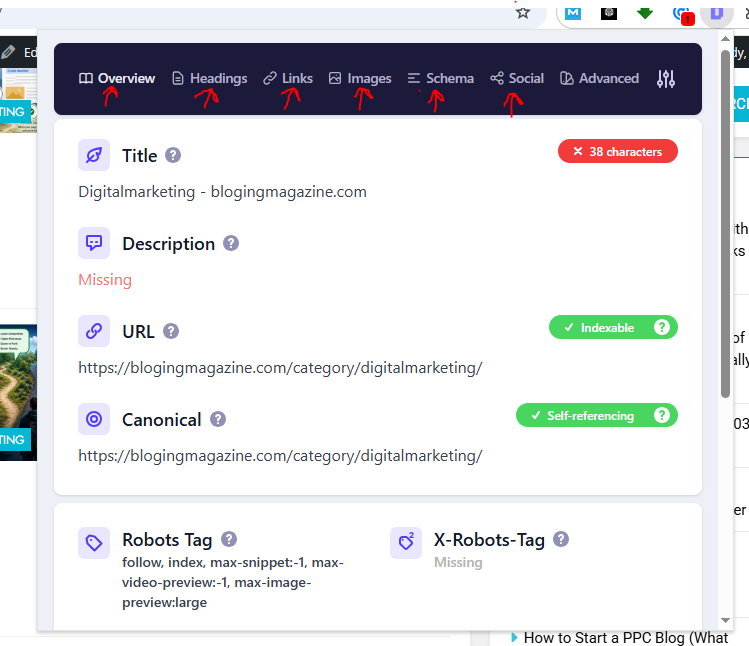The image size is (749, 646).
Task: Click the Self-referencing badge
Action: (x=597, y=415)
